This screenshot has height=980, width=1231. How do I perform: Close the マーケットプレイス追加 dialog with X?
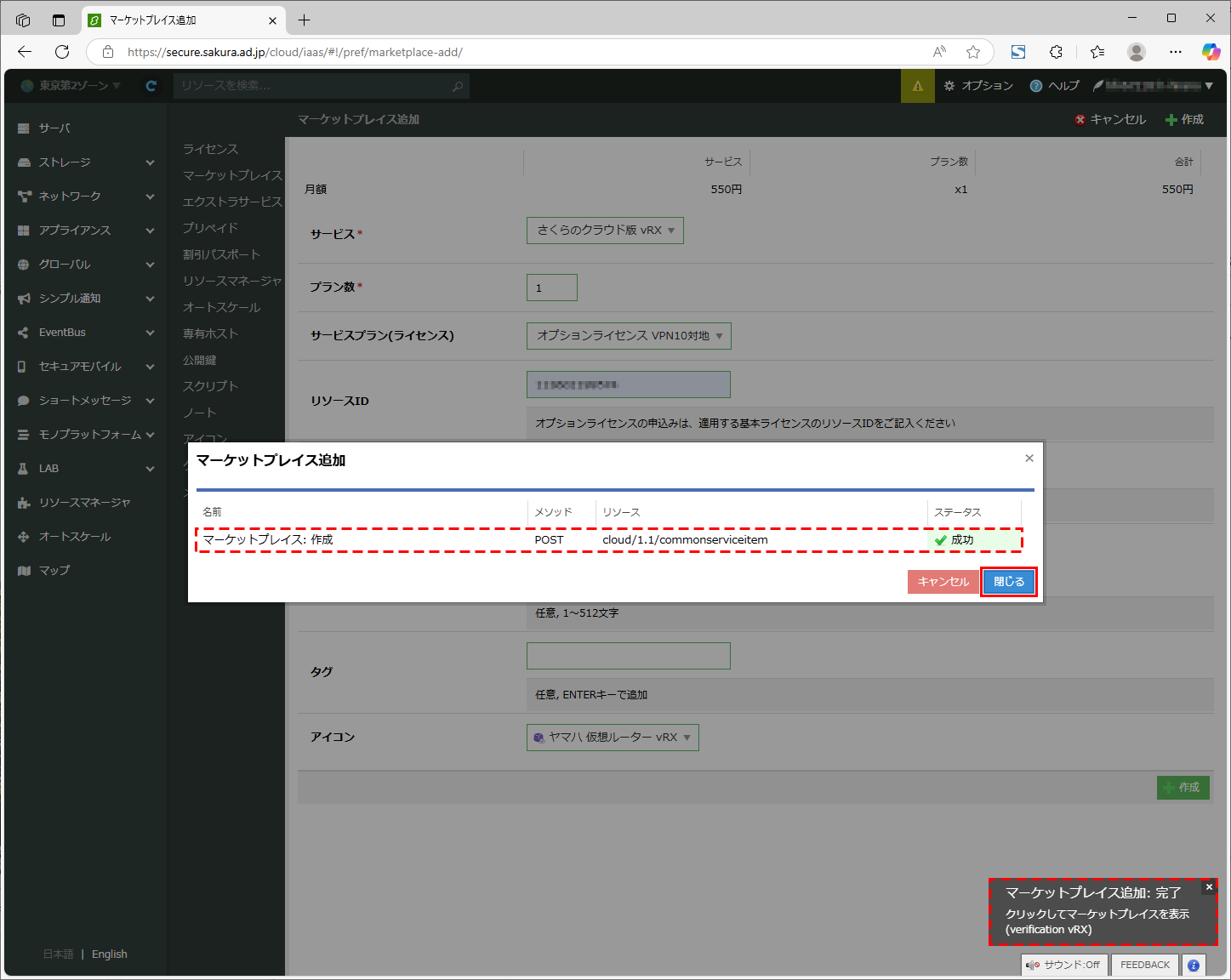tap(1029, 459)
